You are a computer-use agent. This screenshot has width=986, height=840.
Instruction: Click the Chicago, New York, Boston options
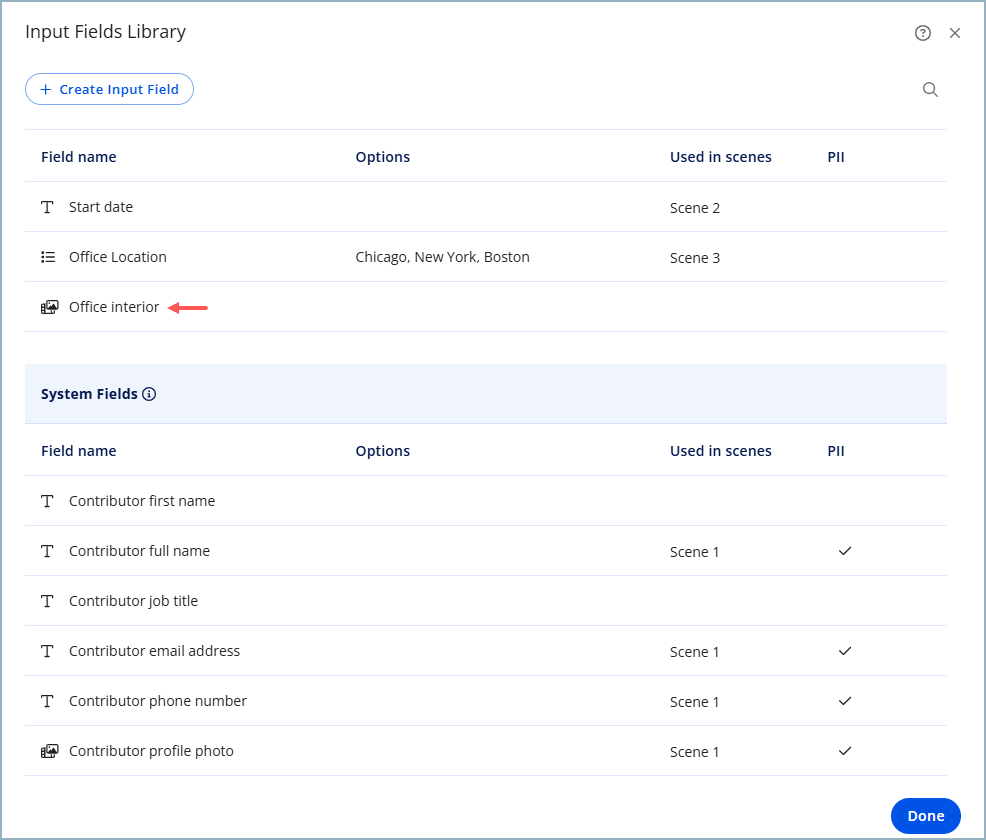coord(442,257)
